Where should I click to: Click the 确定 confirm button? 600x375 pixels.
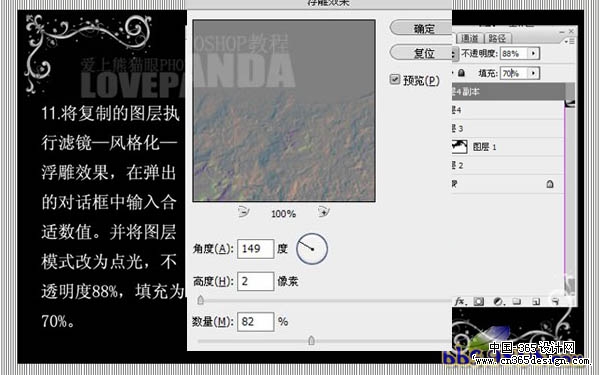tap(421, 28)
